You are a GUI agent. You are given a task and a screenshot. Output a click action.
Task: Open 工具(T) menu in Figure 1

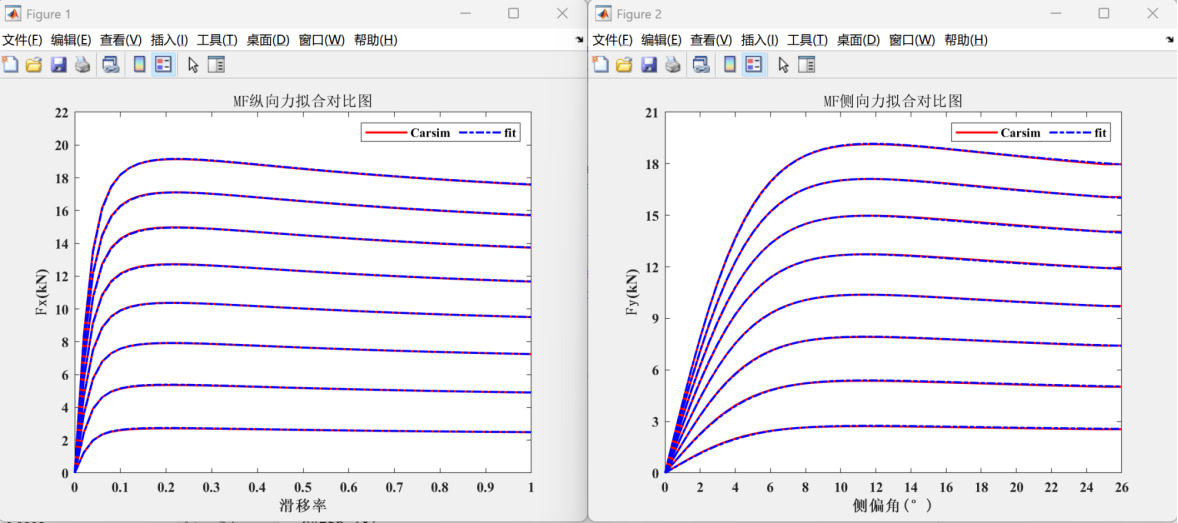pos(217,40)
